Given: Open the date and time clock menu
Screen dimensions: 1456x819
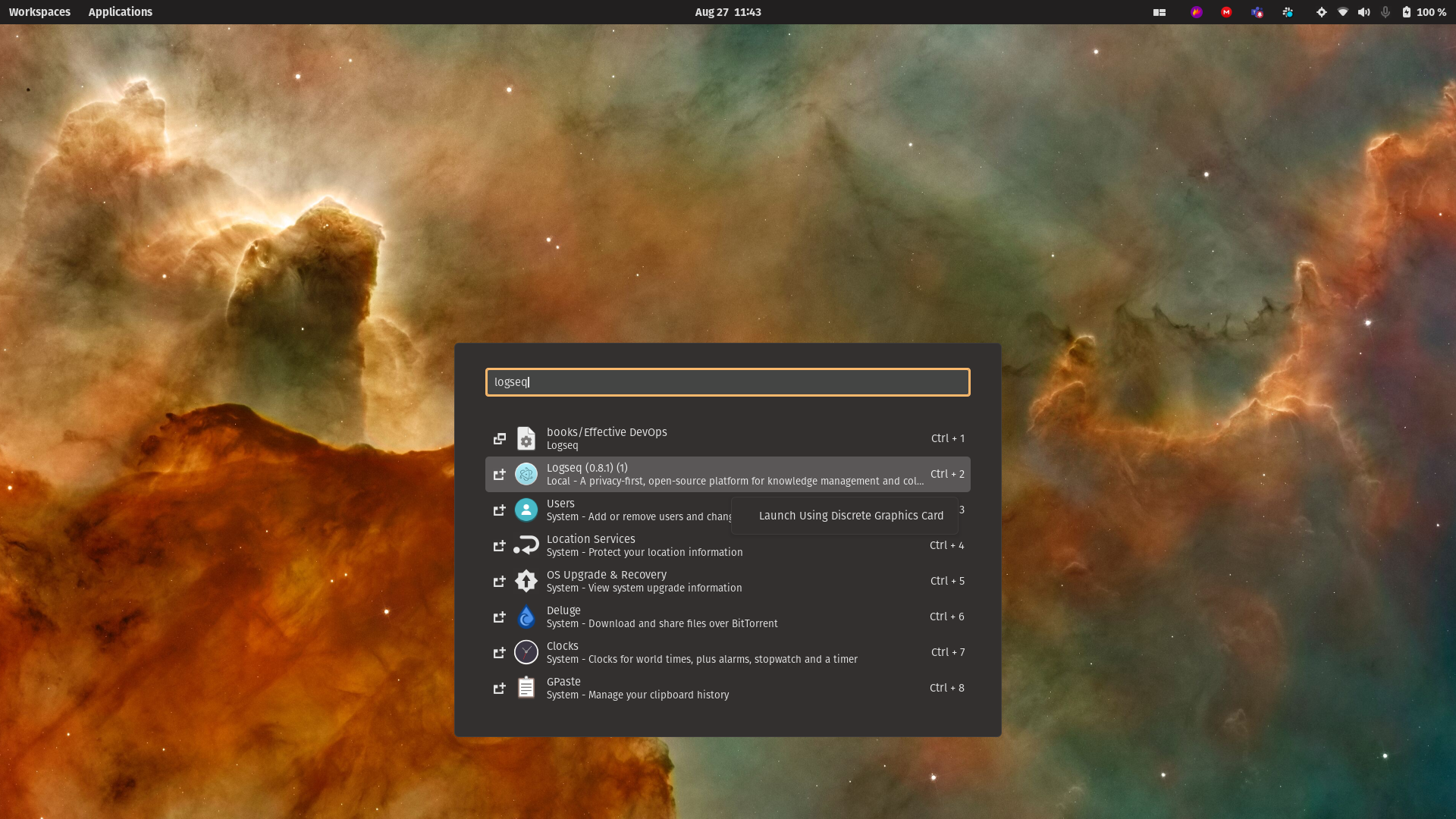Looking at the screenshot, I should (727, 12).
